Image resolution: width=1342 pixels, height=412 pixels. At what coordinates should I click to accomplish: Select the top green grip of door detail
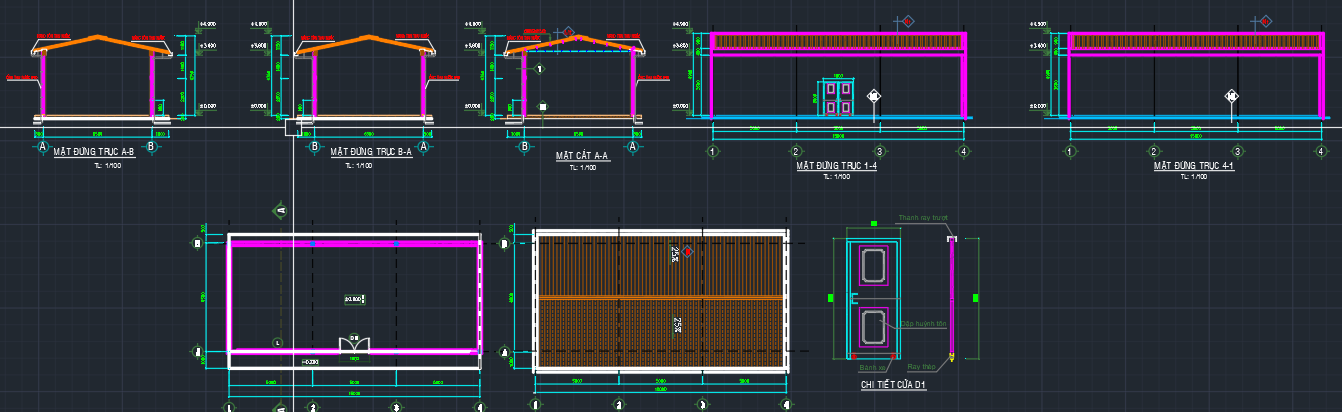click(x=874, y=224)
